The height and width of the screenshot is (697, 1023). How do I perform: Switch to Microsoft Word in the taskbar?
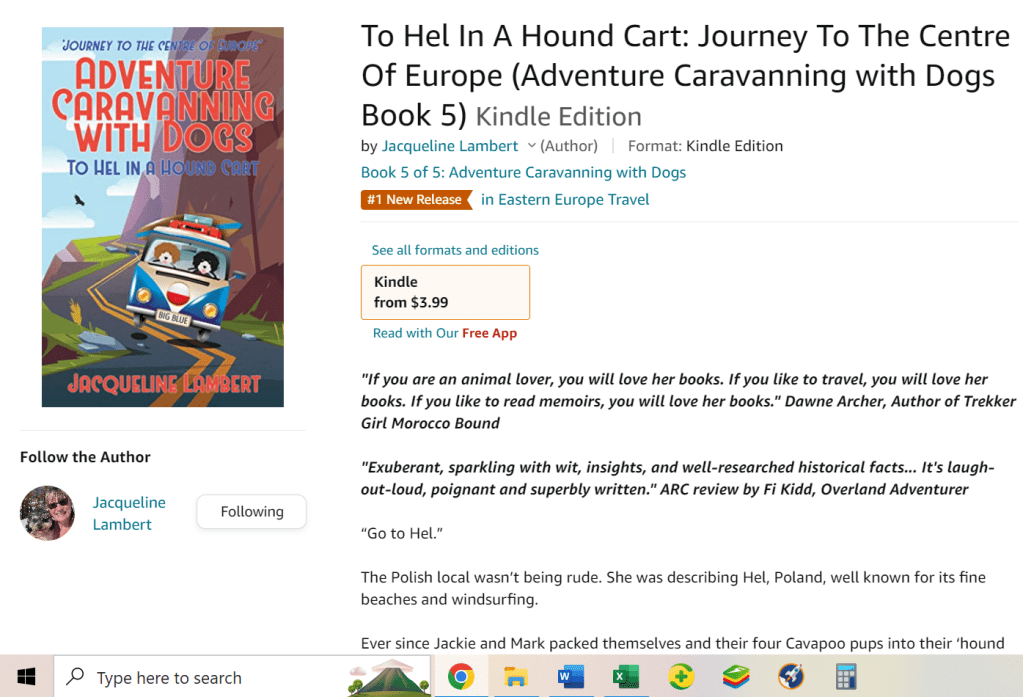(x=571, y=677)
